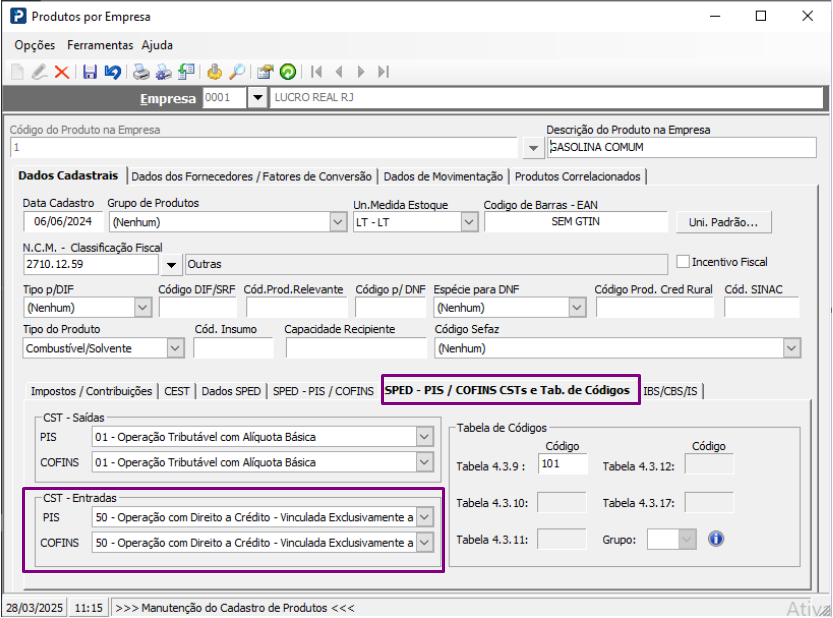Click the green refresh icon
Viewport: 833px width, 618px height.
point(288,72)
